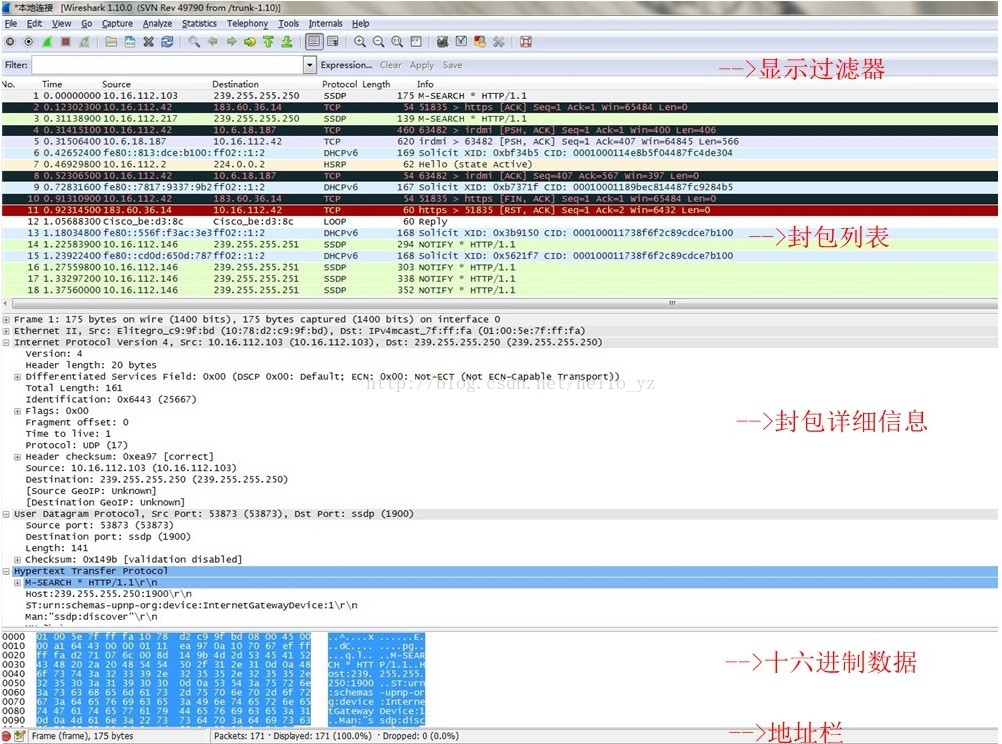This screenshot has height=744, width=1002.
Task: Expand the Differentiated Services Field node
Action: tap(18, 377)
